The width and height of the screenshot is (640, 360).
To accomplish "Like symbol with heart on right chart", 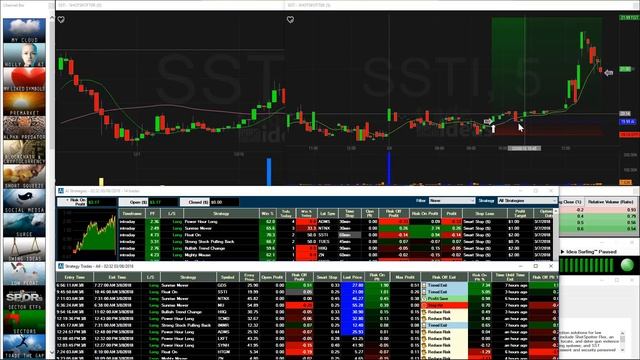I will 290,20.
